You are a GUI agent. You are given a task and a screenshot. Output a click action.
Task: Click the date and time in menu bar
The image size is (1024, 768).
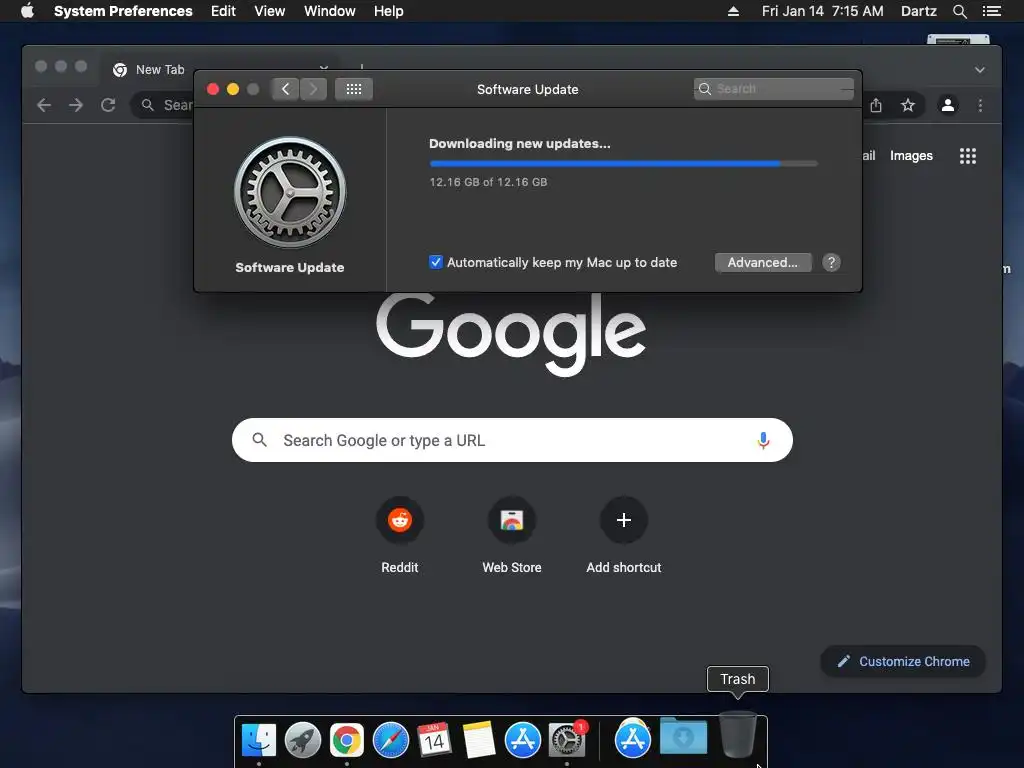point(822,11)
